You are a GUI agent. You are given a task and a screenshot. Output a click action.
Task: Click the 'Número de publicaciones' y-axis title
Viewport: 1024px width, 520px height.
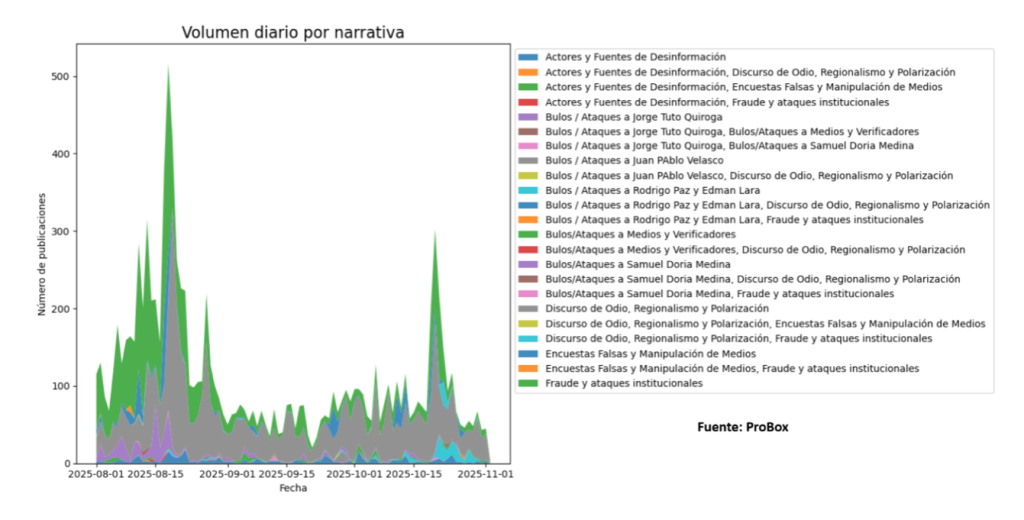43,254
